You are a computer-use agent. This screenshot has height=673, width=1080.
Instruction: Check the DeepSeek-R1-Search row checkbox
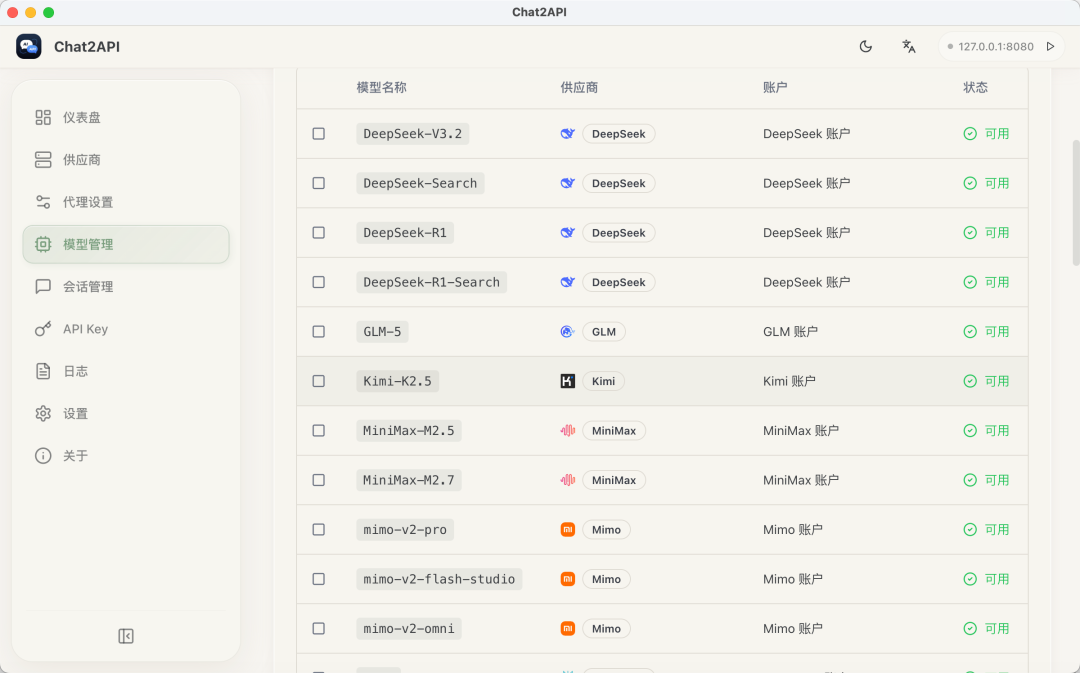coord(318,282)
